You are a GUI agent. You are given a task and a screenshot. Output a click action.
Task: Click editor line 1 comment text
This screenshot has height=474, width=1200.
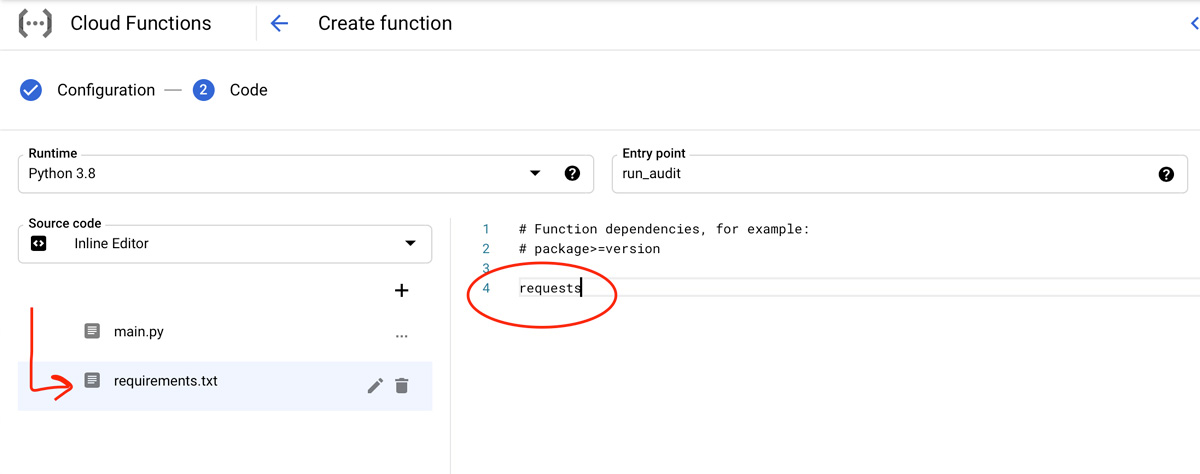point(664,230)
